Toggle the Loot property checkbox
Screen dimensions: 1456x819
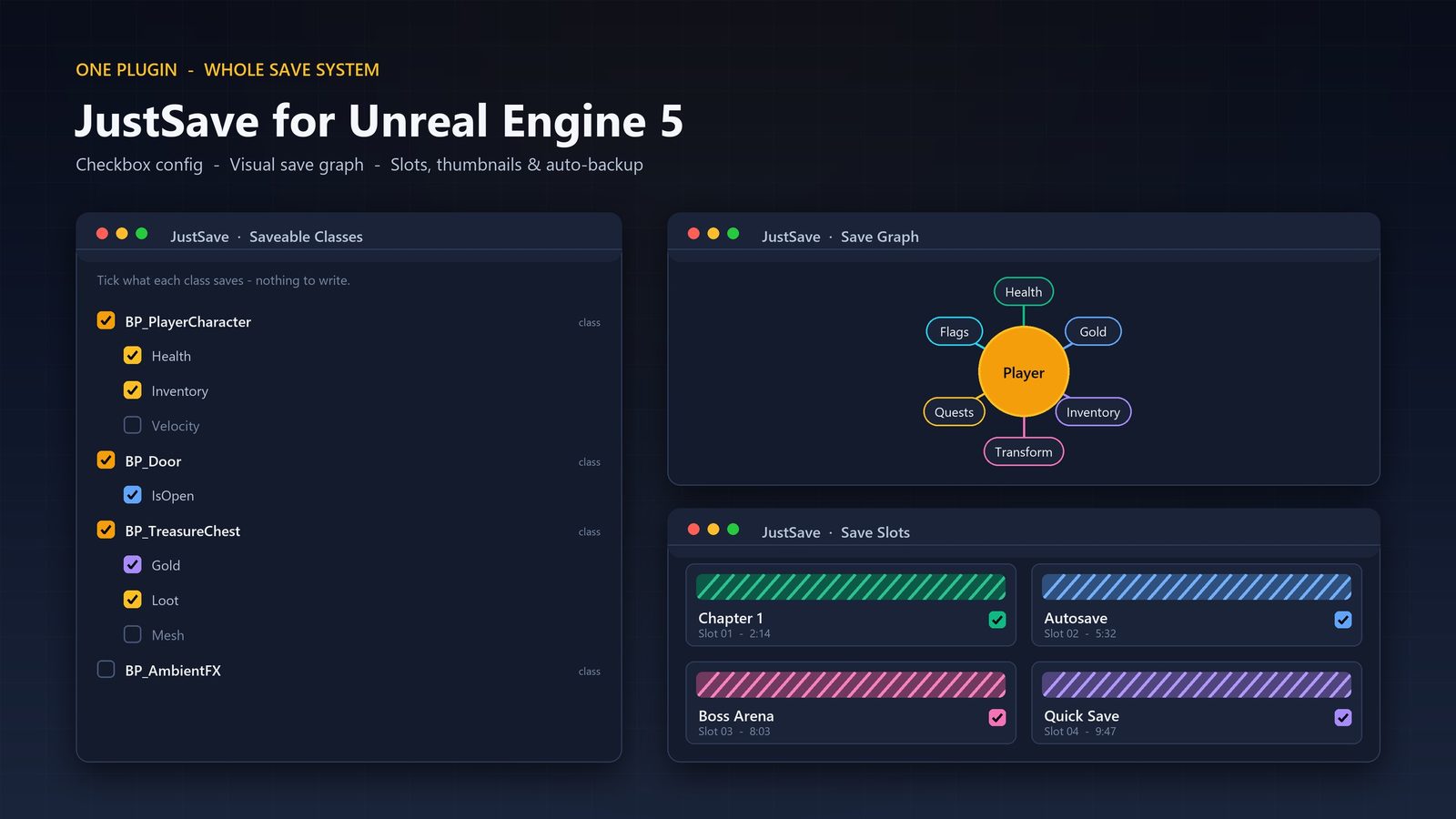click(132, 599)
